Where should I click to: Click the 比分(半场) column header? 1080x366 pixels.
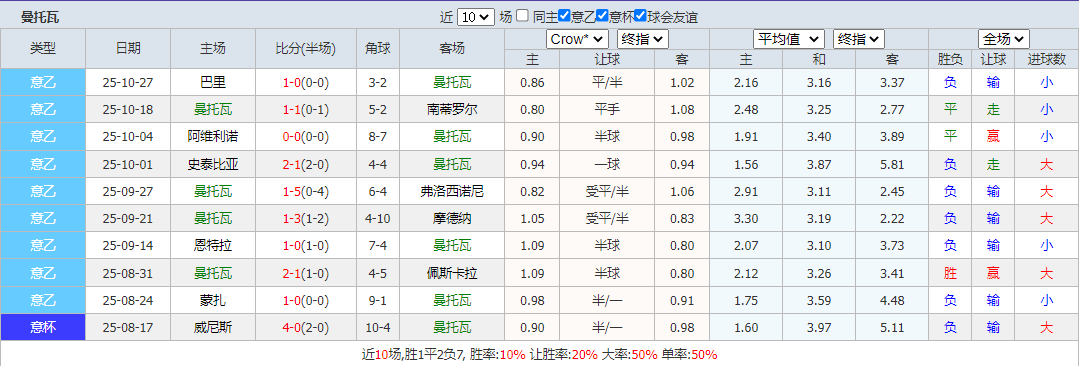coord(306,48)
